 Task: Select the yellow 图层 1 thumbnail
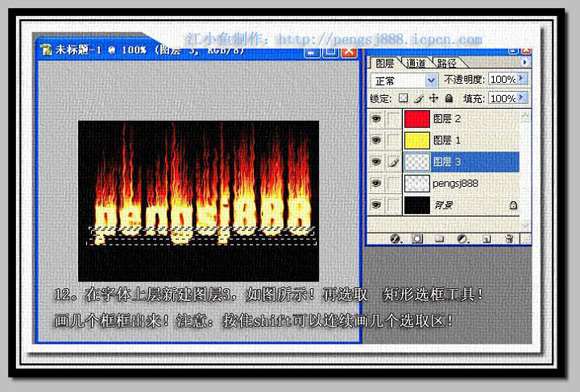pyautogui.click(x=417, y=140)
